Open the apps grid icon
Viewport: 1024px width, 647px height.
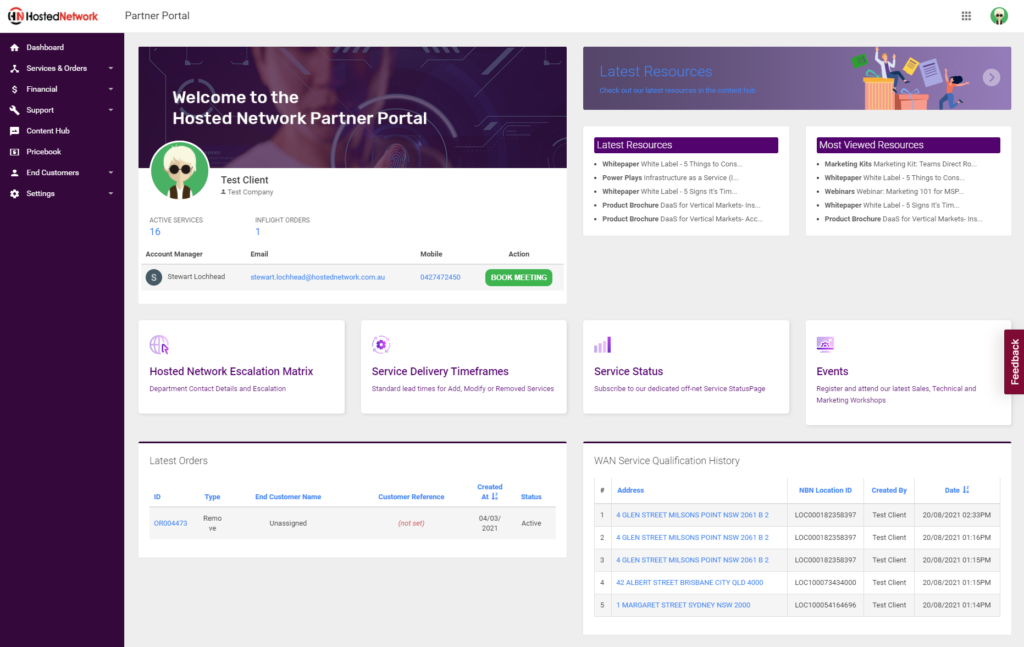966,16
